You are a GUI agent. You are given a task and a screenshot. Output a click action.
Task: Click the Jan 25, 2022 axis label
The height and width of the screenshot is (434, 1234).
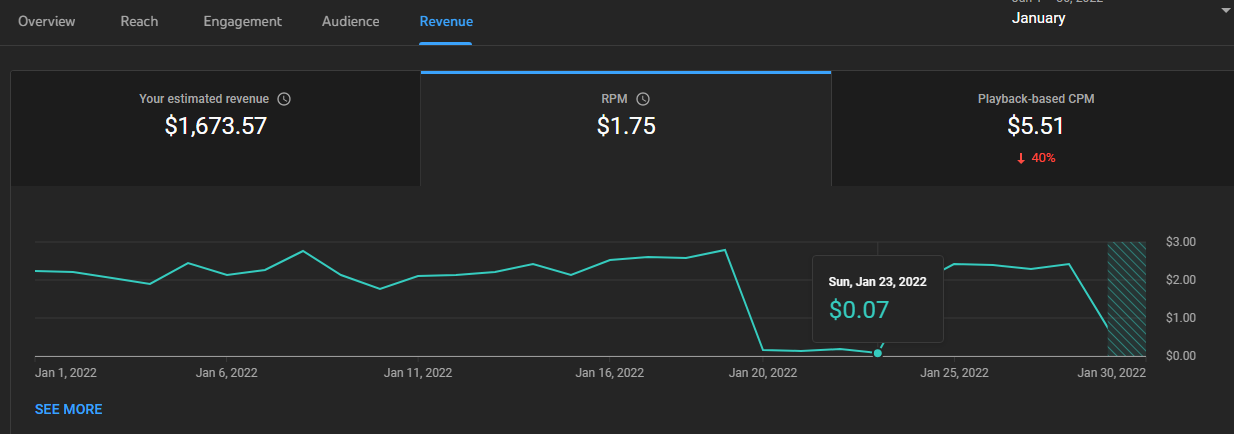click(x=955, y=373)
